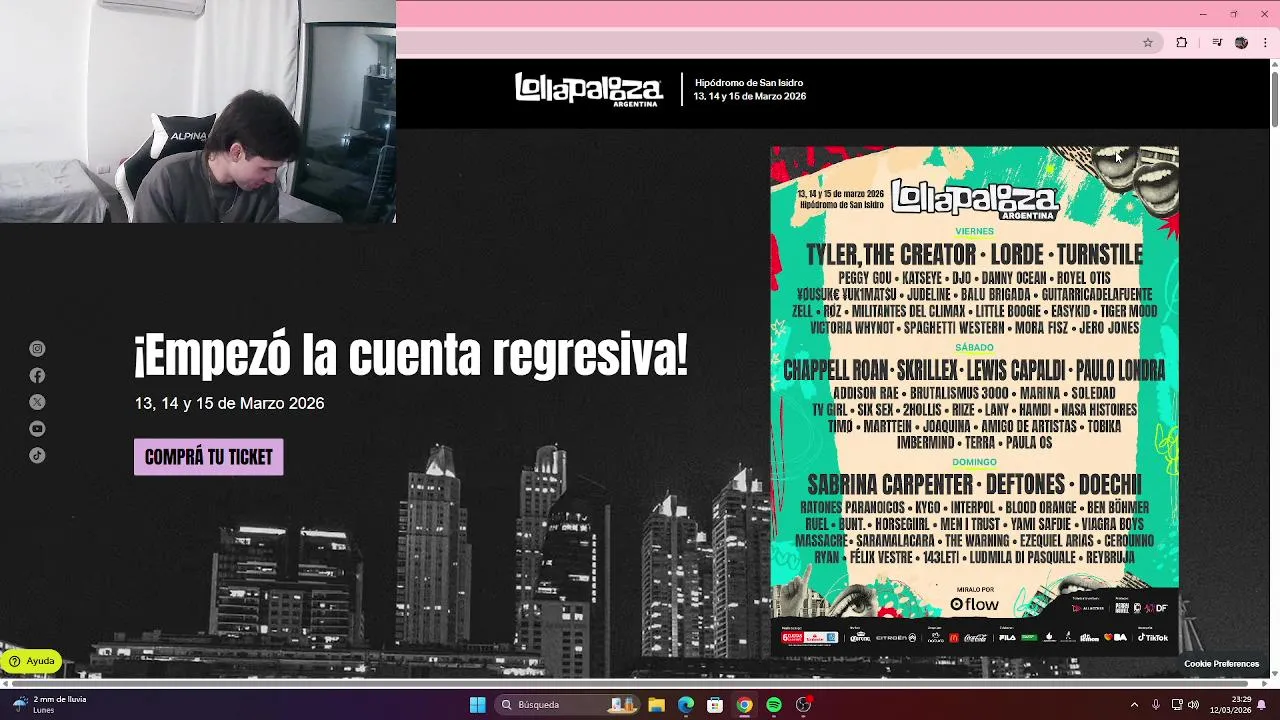Open Spotify from the taskbar
This screenshot has height=720, width=1280.
coord(774,705)
